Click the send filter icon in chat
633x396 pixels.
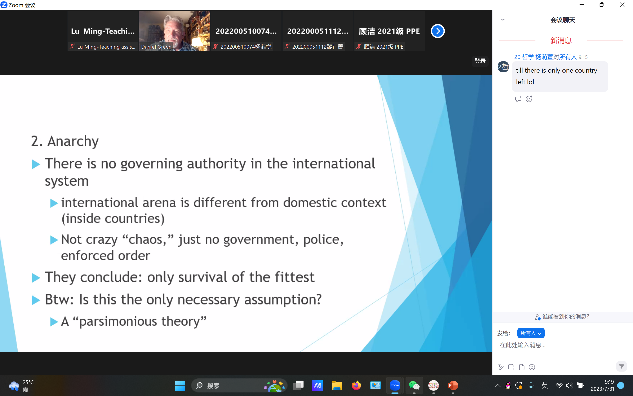click(621, 366)
